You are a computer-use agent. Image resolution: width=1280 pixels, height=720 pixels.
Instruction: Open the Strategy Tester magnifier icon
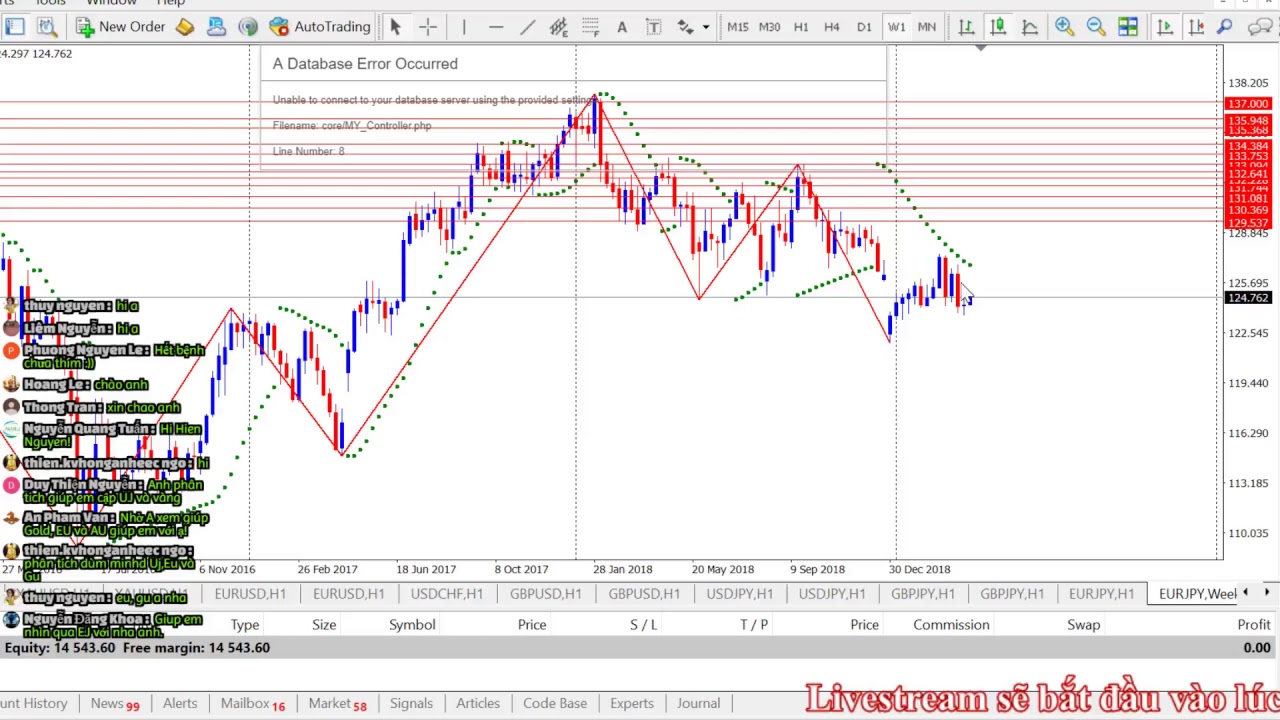tap(46, 27)
